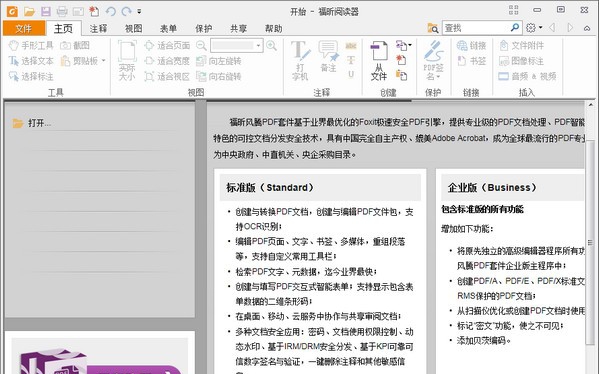Click 适合宽度 fit width
The height and width of the screenshot is (374, 599).
tap(167, 61)
